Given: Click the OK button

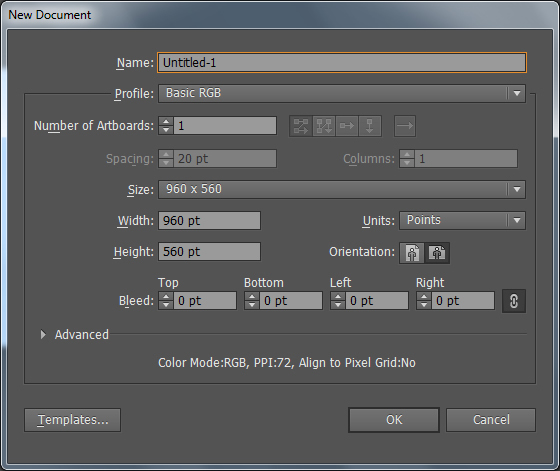Looking at the screenshot, I should 394,420.
